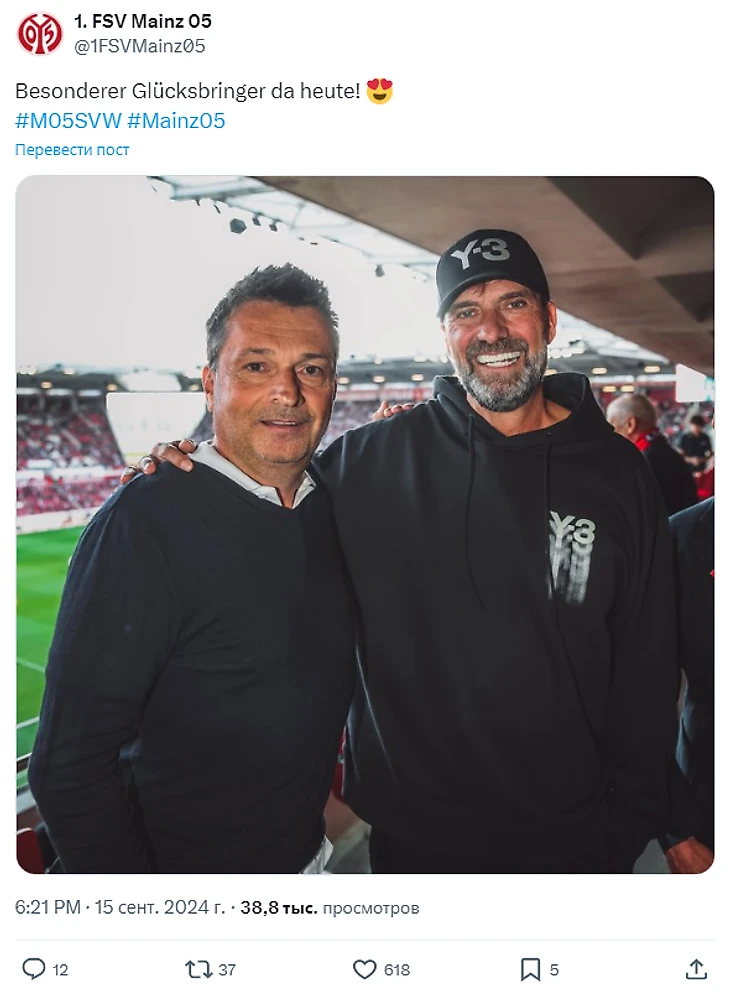Viewport: 730px width, 996px height.
Task: Click the reply count 12
Action: click(60, 970)
